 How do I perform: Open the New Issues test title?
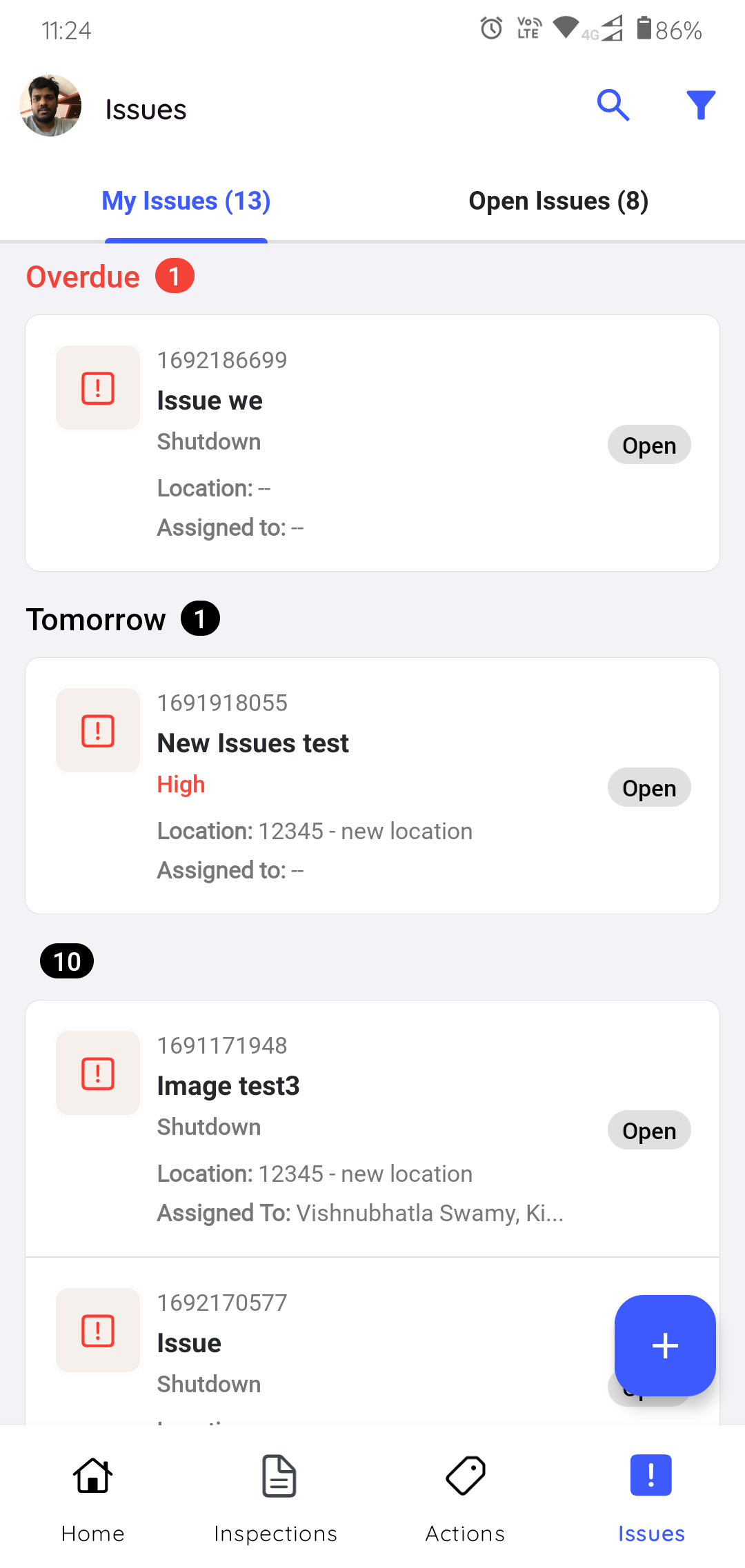252,743
